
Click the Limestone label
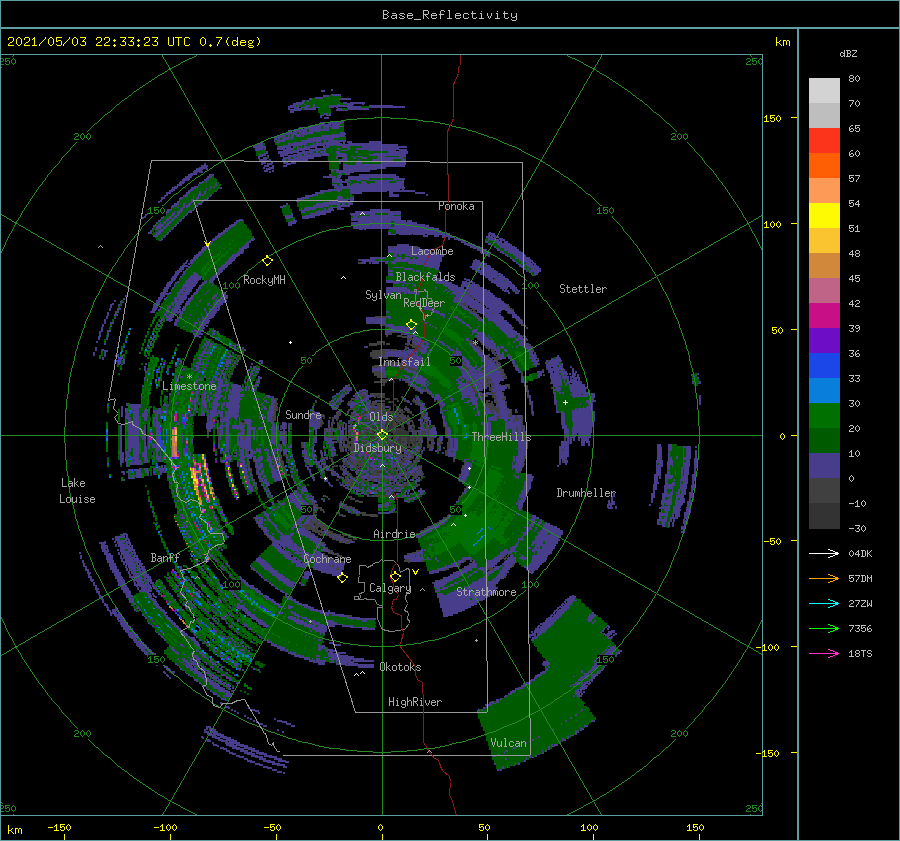pos(189,386)
